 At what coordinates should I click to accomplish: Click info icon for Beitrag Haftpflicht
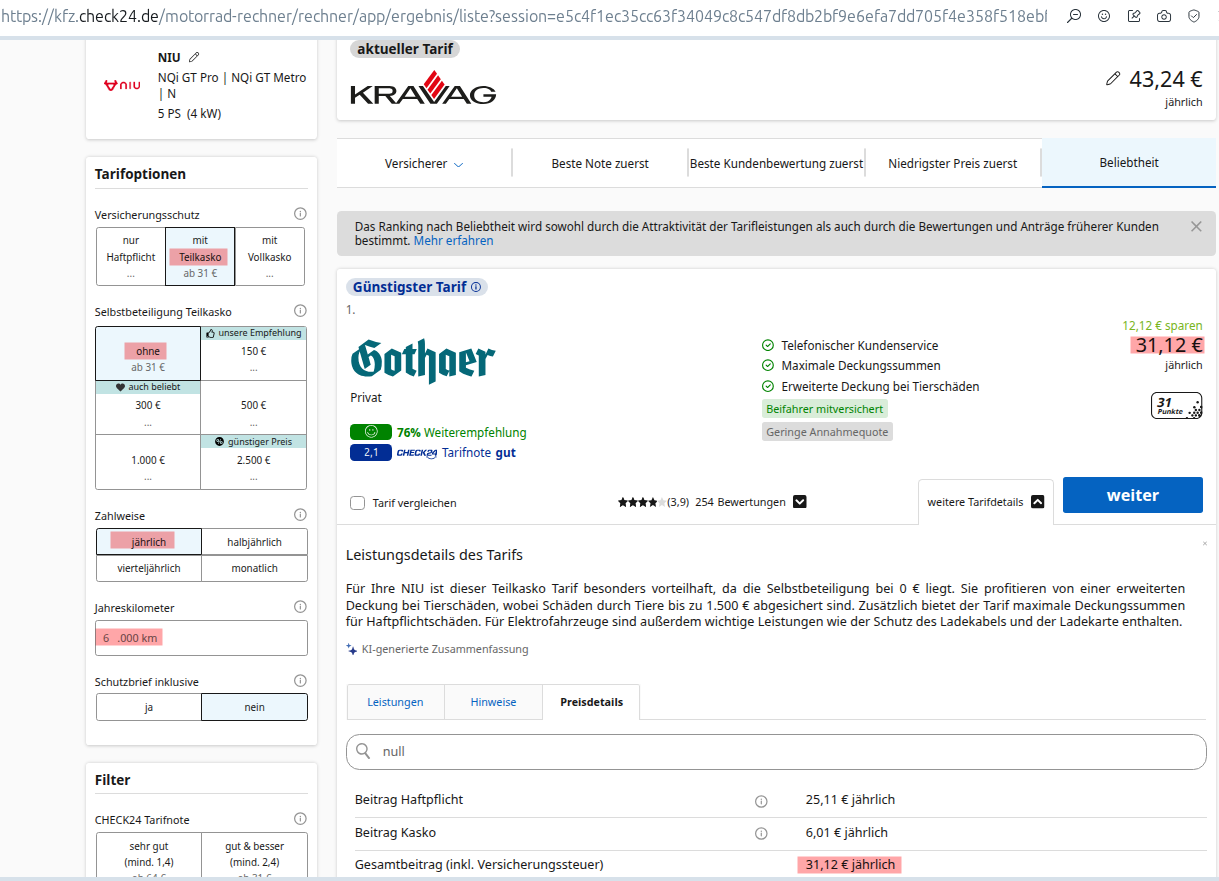coord(761,801)
